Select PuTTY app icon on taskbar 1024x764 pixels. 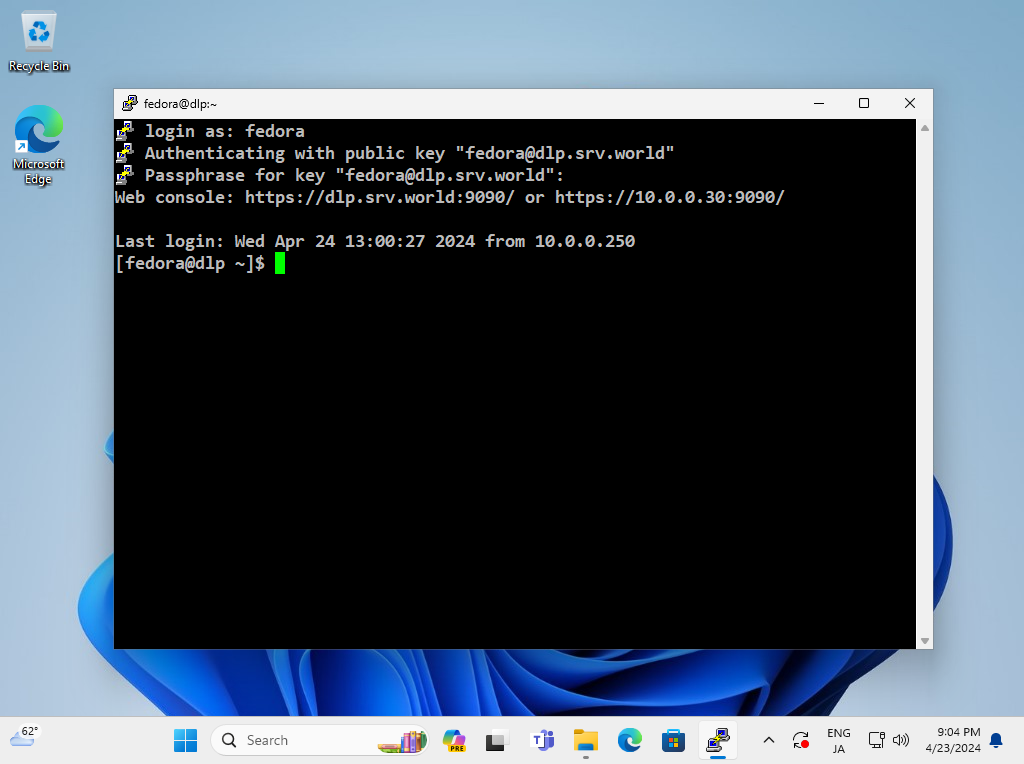[x=718, y=740]
